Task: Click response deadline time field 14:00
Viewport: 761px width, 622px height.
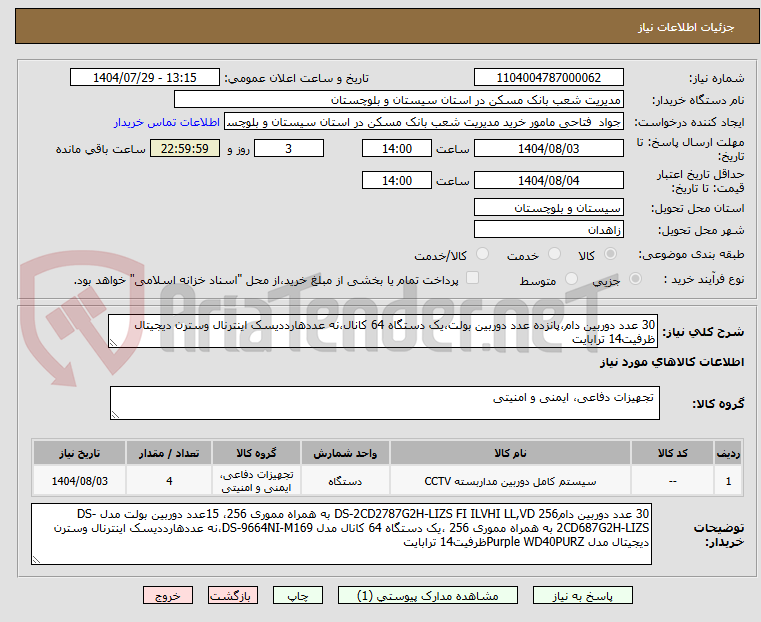Action: pos(397,148)
